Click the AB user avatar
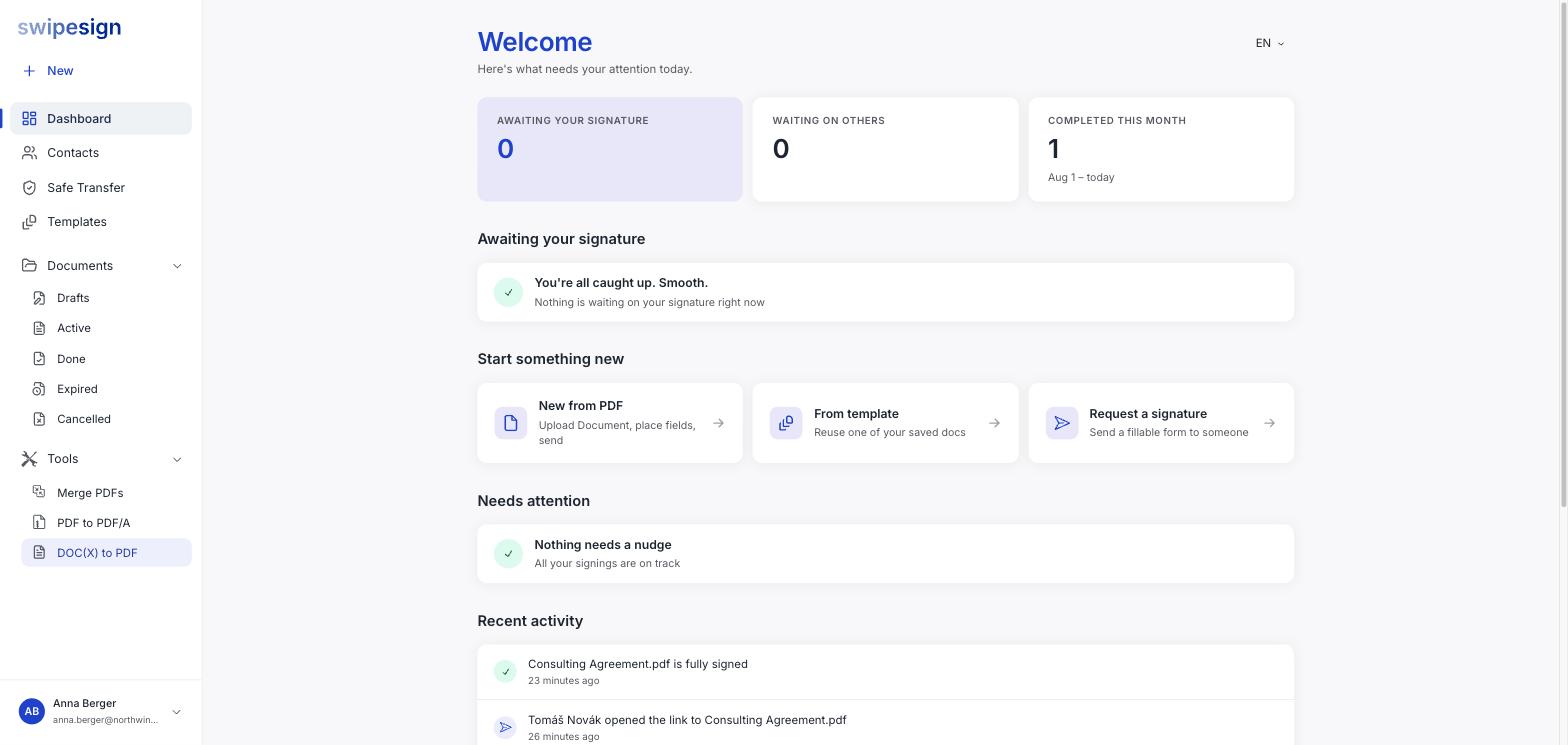1568x745 pixels. [32, 712]
